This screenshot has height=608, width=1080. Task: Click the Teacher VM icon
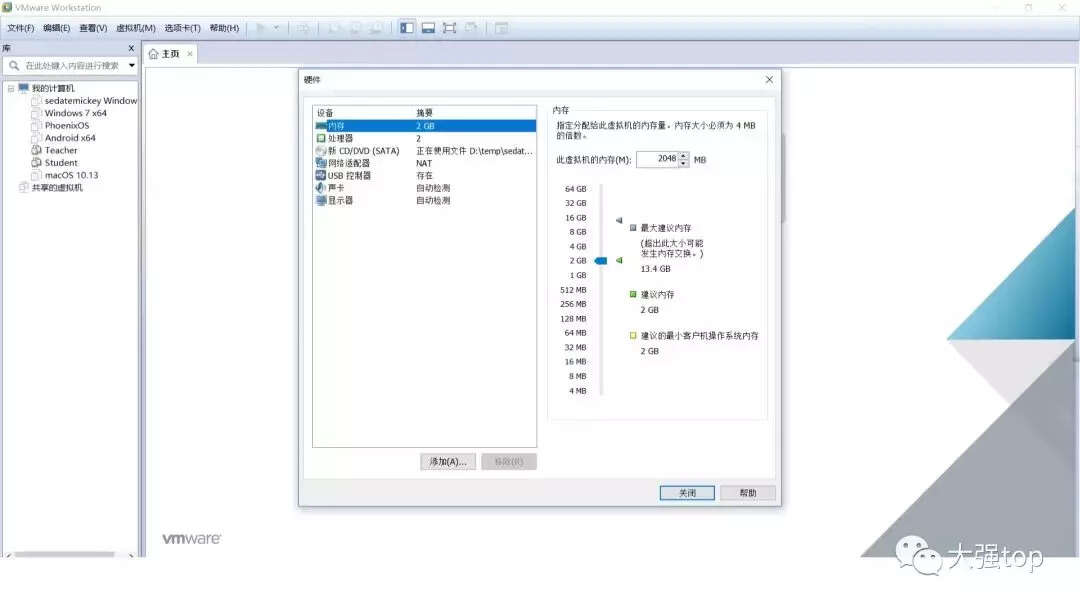click(x=37, y=150)
